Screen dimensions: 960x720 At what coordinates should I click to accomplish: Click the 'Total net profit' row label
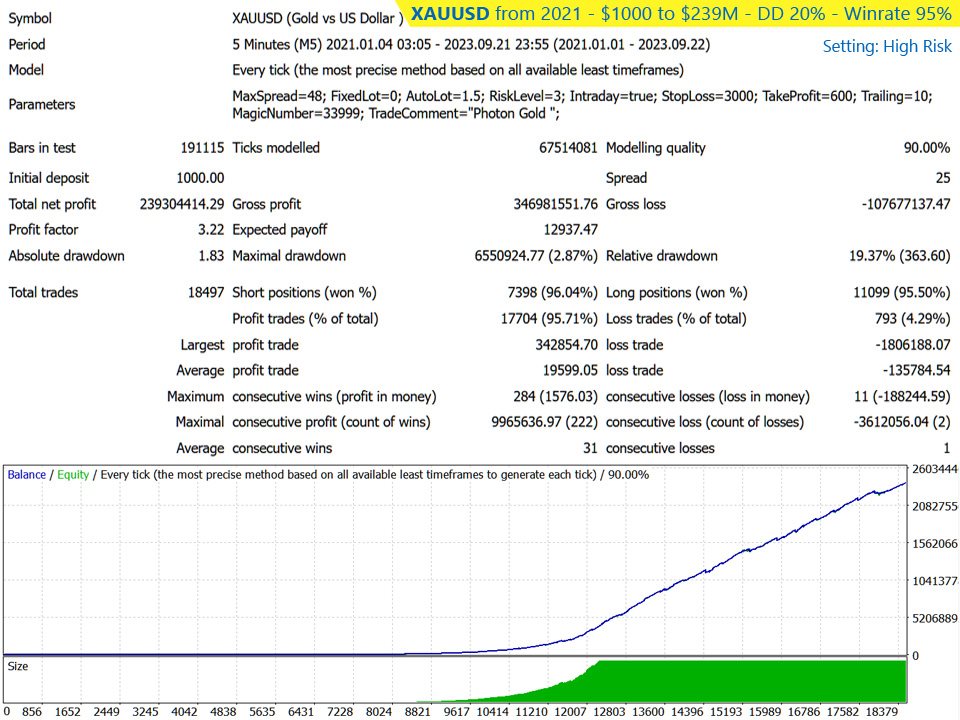52,204
